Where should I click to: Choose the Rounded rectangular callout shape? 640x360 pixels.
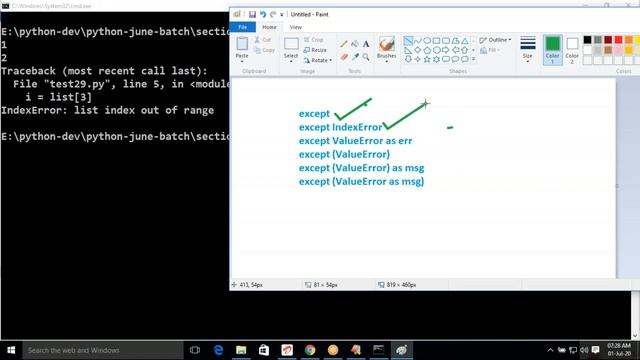point(446,60)
